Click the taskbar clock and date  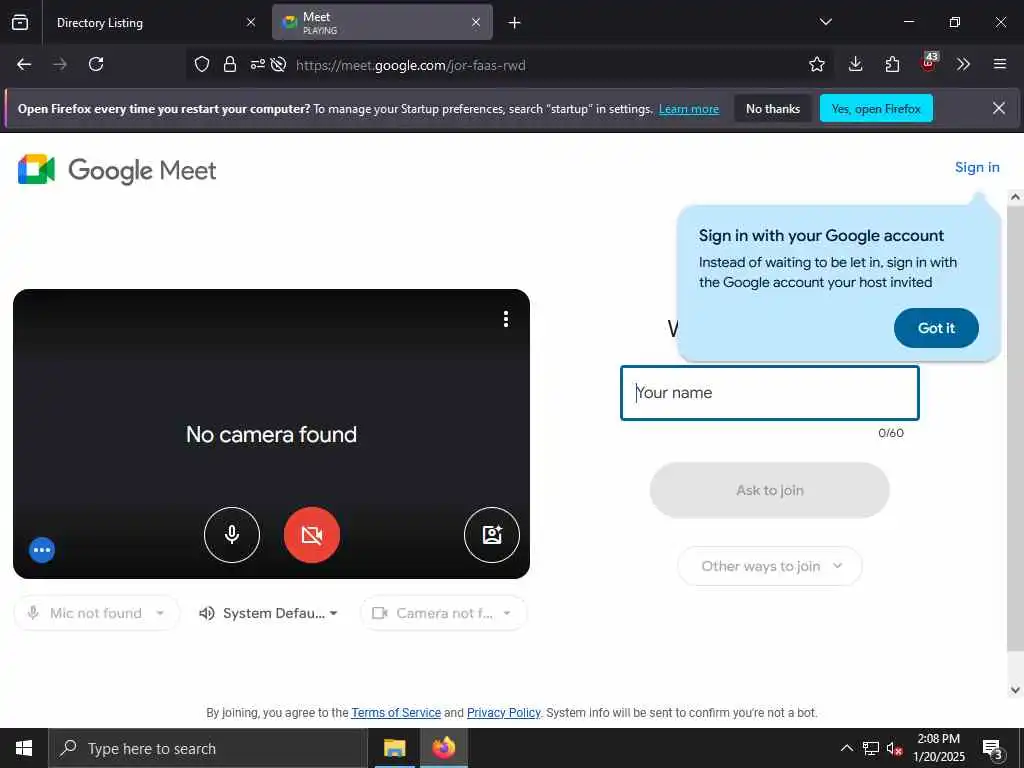(x=938, y=748)
